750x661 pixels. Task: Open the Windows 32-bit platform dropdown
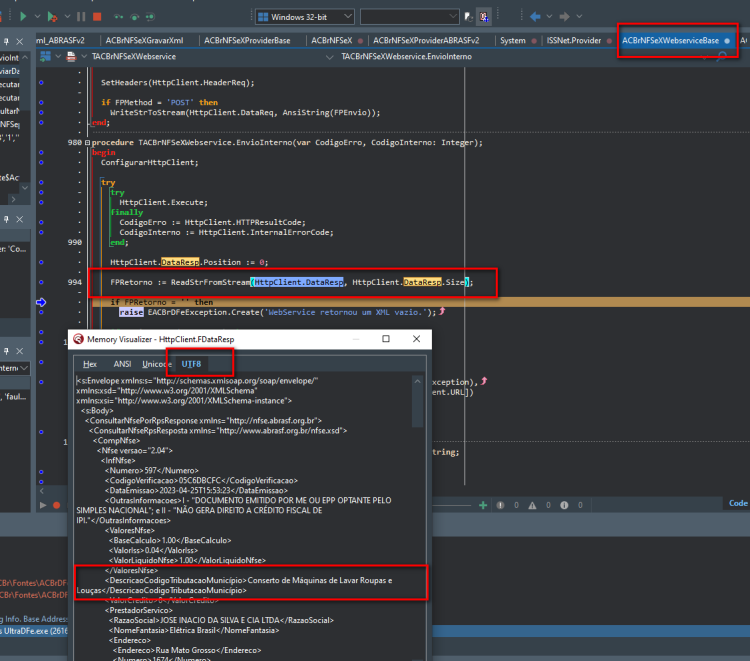pyautogui.click(x=305, y=17)
